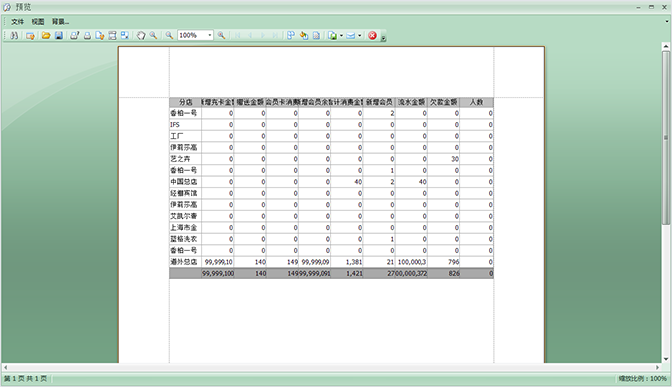Save the document with the floppy disk icon
This screenshot has width=672, height=387.
(59, 36)
